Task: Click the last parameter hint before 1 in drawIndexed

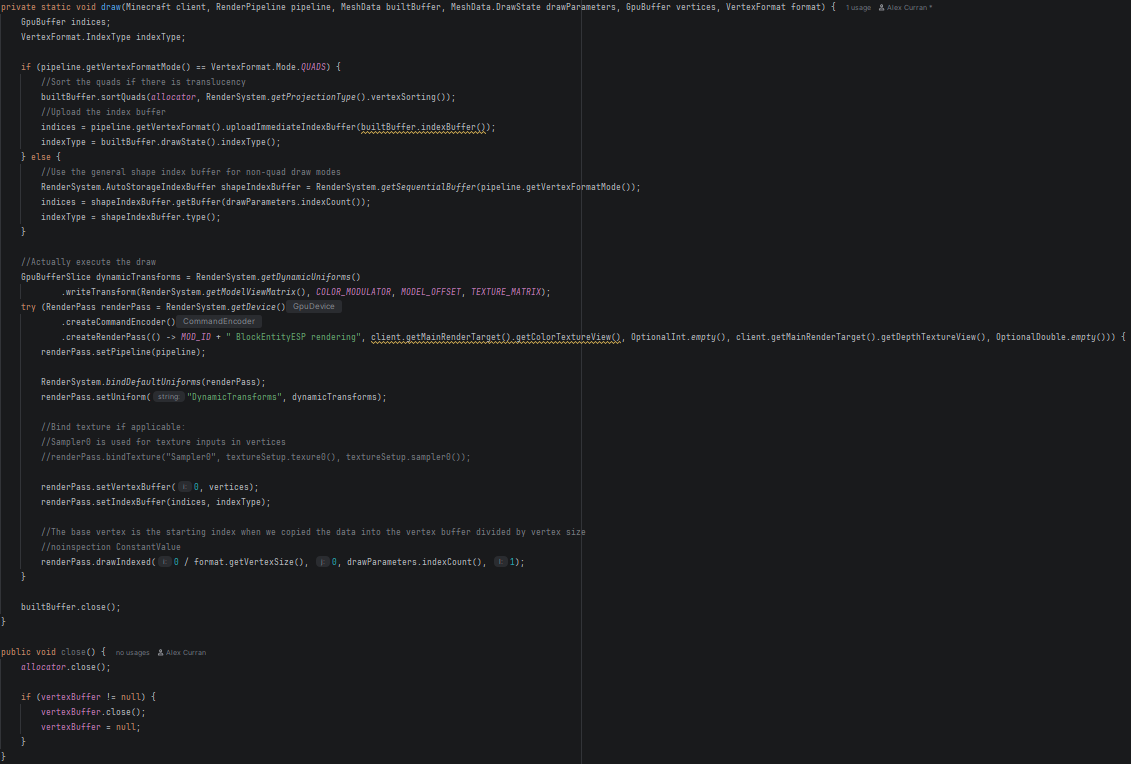Action: [x=501, y=562]
